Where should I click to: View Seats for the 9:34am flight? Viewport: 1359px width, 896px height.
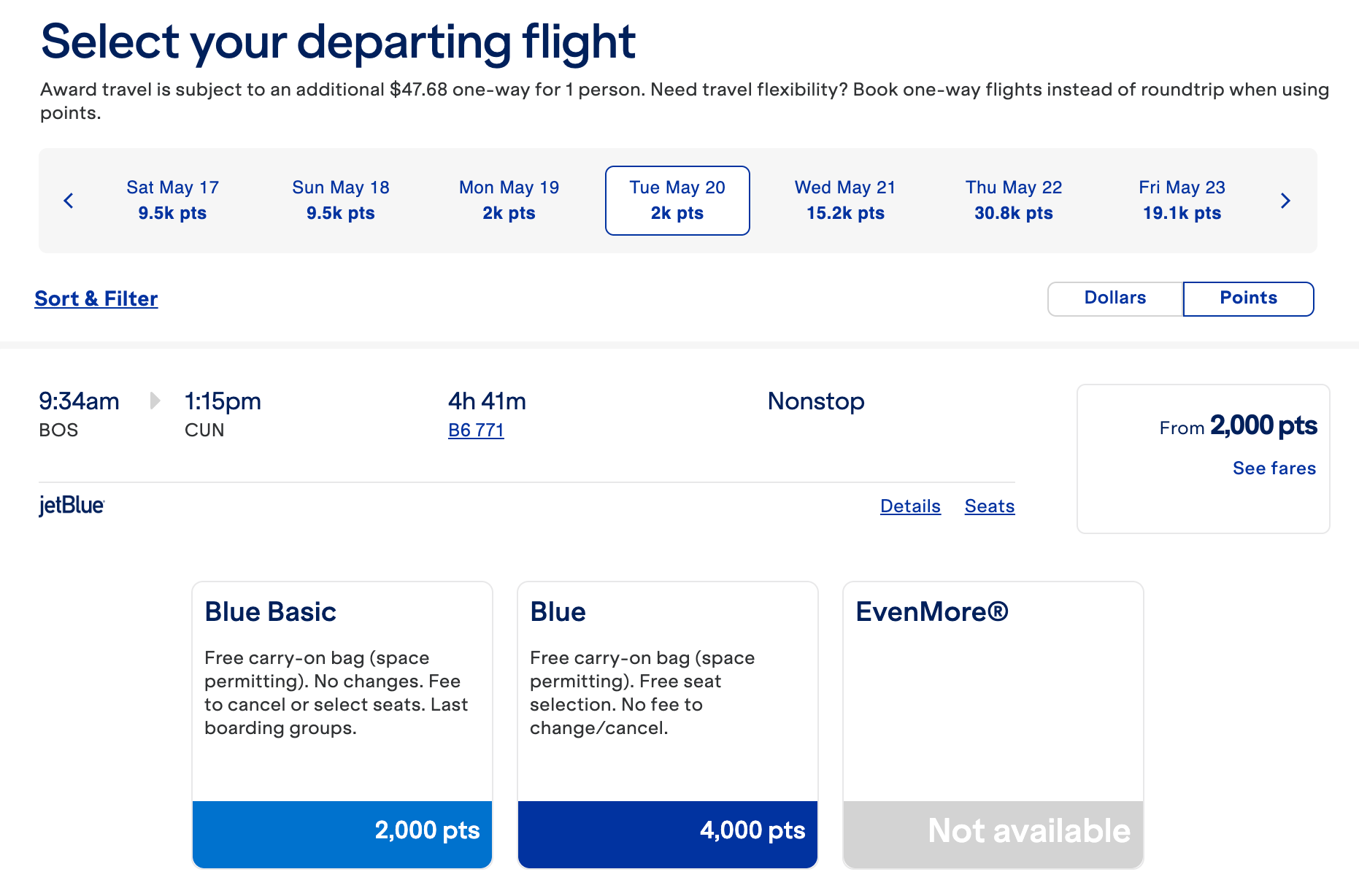[990, 506]
